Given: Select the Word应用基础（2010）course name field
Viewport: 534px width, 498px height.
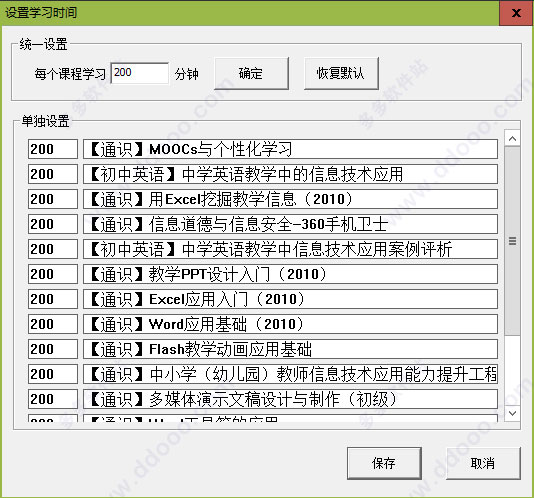Looking at the screenshot, I should 290,324.
